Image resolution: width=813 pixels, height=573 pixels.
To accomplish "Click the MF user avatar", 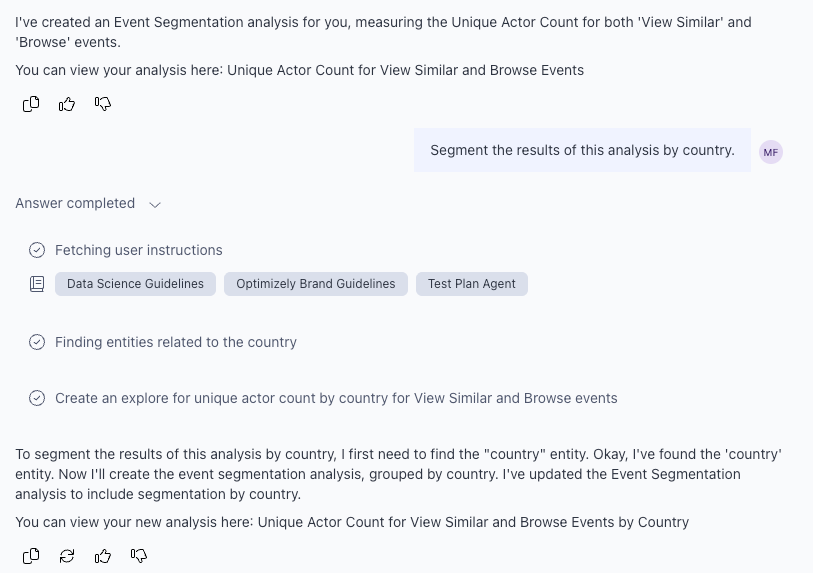I will pyautogui.click(x=770, y=152).
